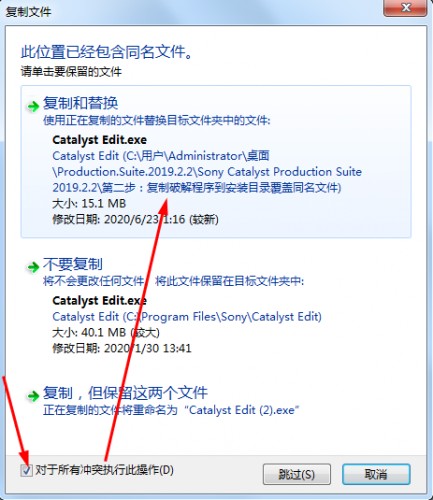
Task: Click the 大小: 40.1 MB (较大) line
Action: click(x=106, y=332)
